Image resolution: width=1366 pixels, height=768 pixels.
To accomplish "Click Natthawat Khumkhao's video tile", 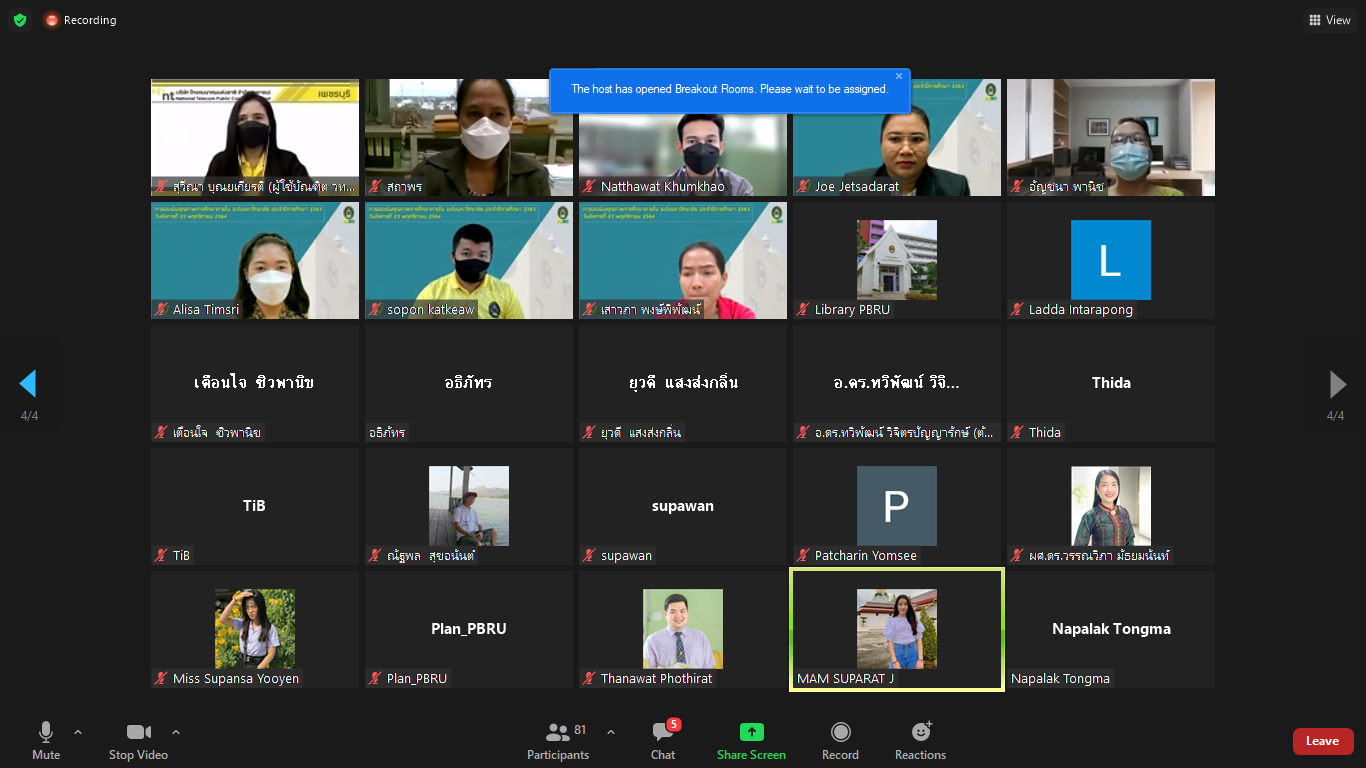I will pos(682,137).
